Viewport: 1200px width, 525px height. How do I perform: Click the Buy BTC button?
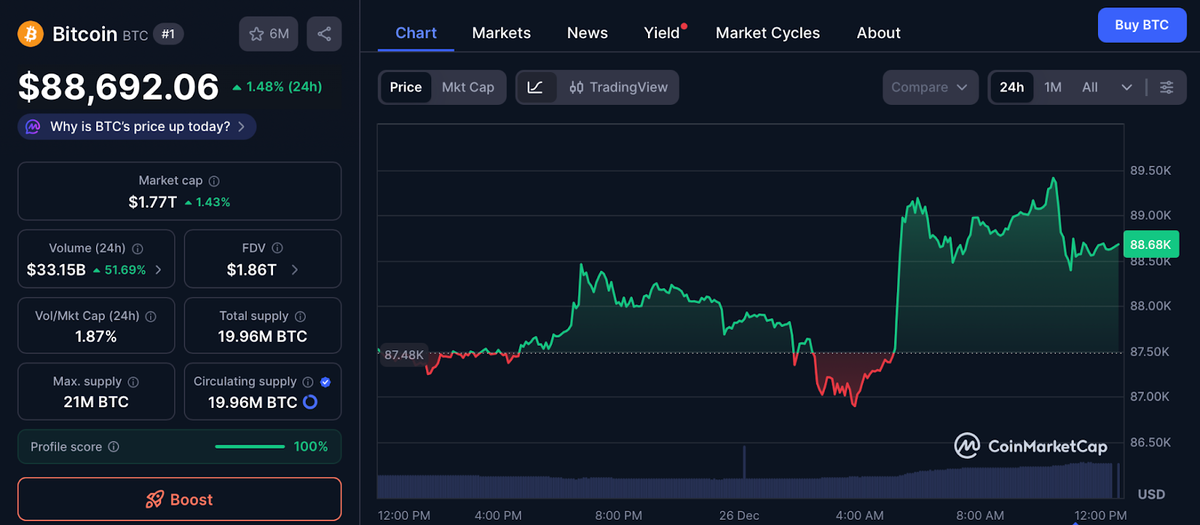coord(1141,25)
